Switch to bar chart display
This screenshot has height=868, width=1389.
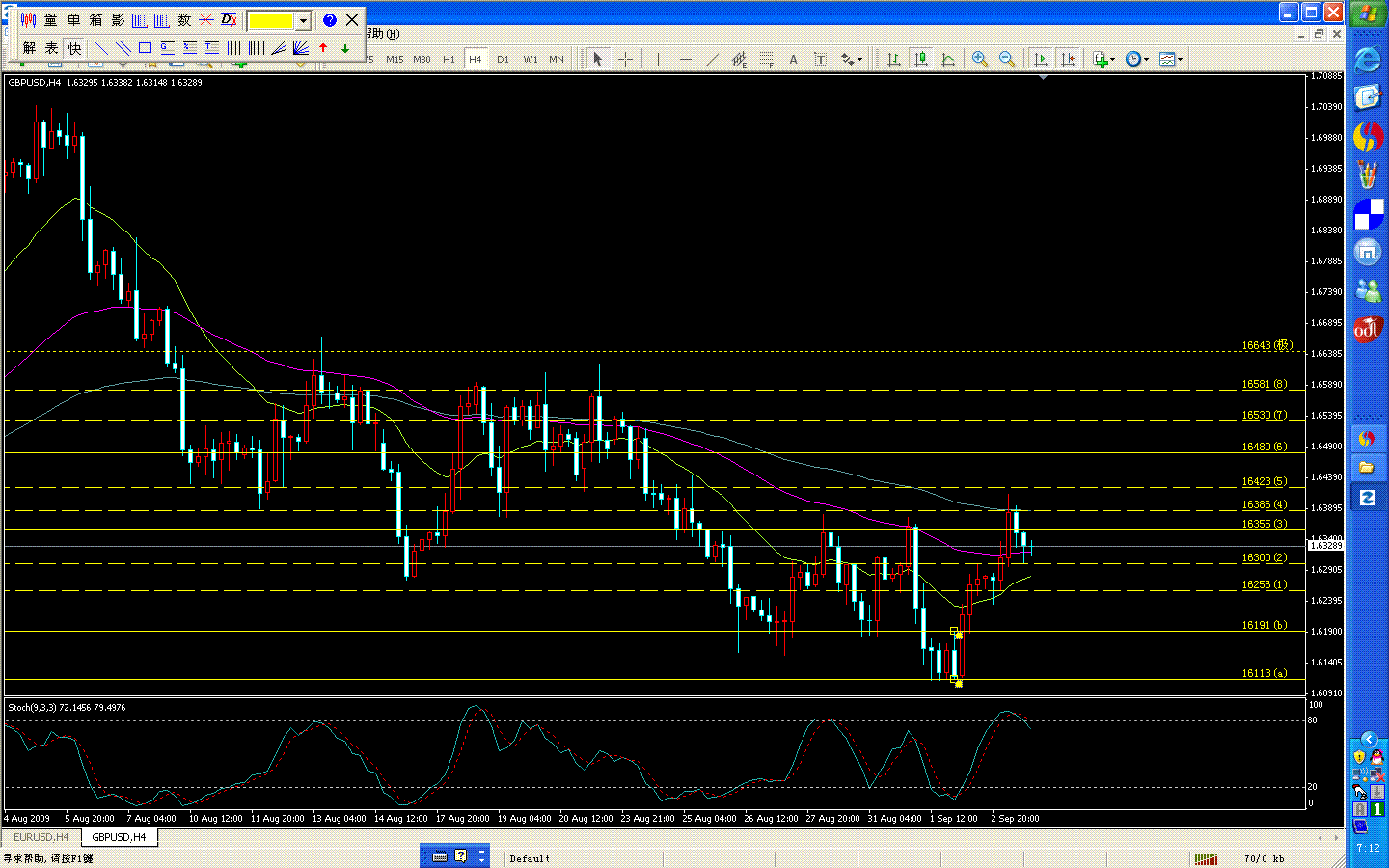click(894, 59)
